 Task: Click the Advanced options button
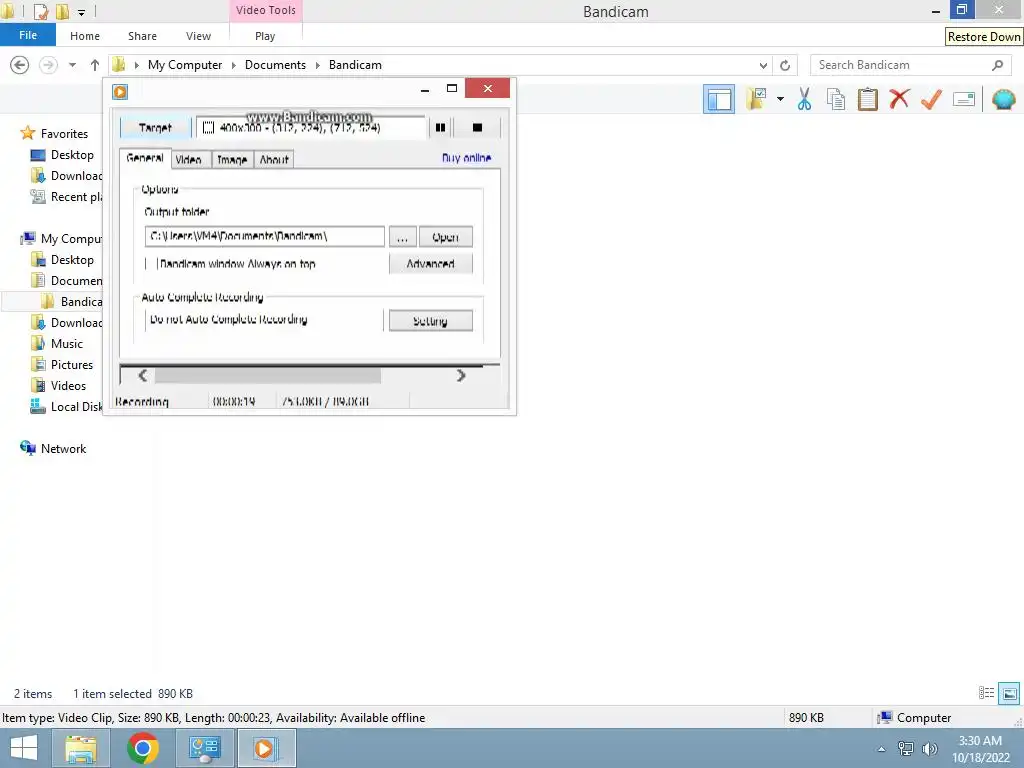(x=430, y=264)
